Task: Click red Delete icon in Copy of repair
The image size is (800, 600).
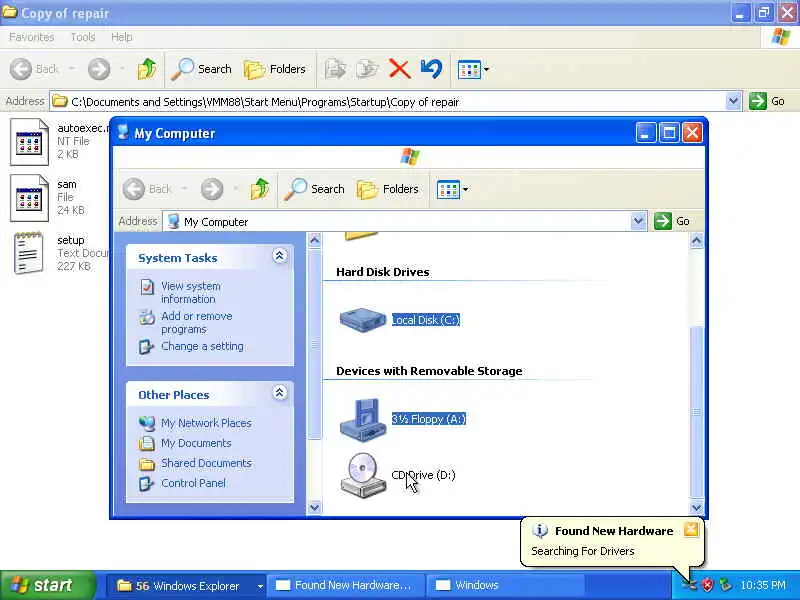Action: (399, 69)
